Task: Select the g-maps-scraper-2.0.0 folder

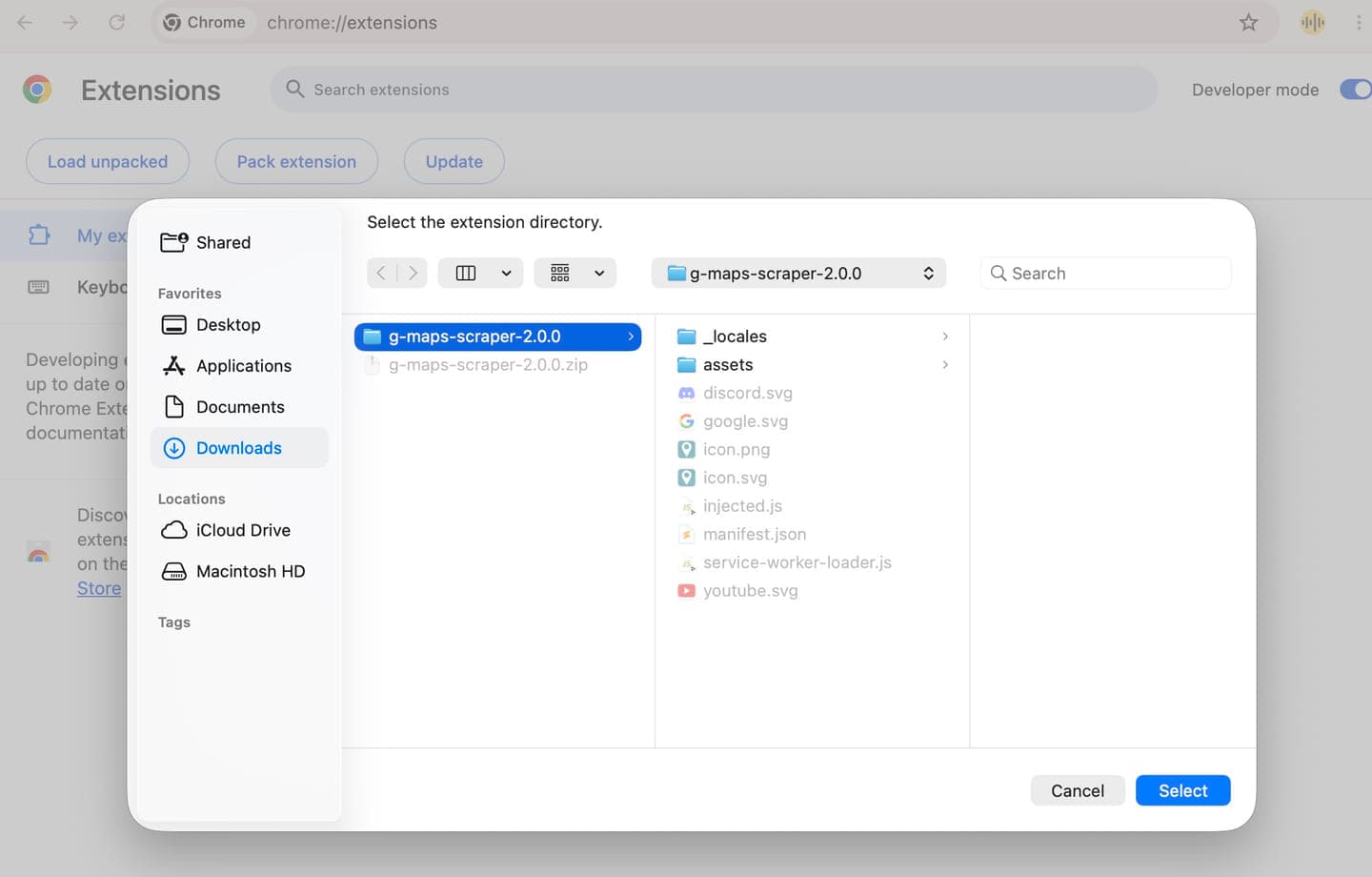Action: [x=497, y=337]
